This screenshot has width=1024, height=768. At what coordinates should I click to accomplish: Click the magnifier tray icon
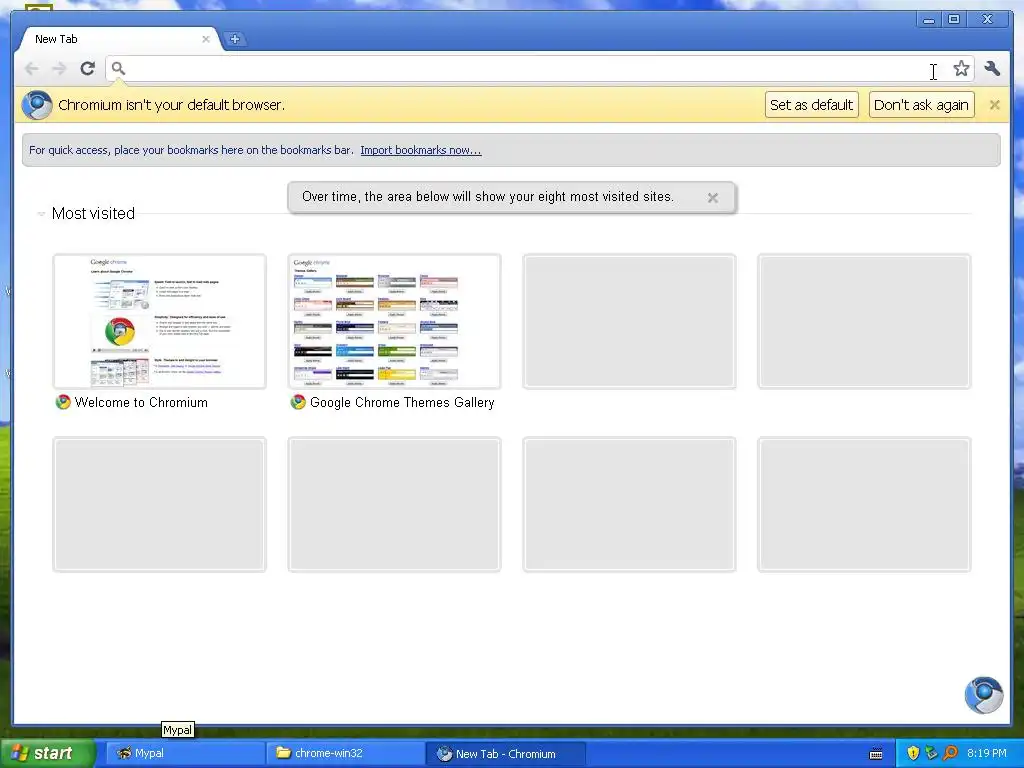950,753
